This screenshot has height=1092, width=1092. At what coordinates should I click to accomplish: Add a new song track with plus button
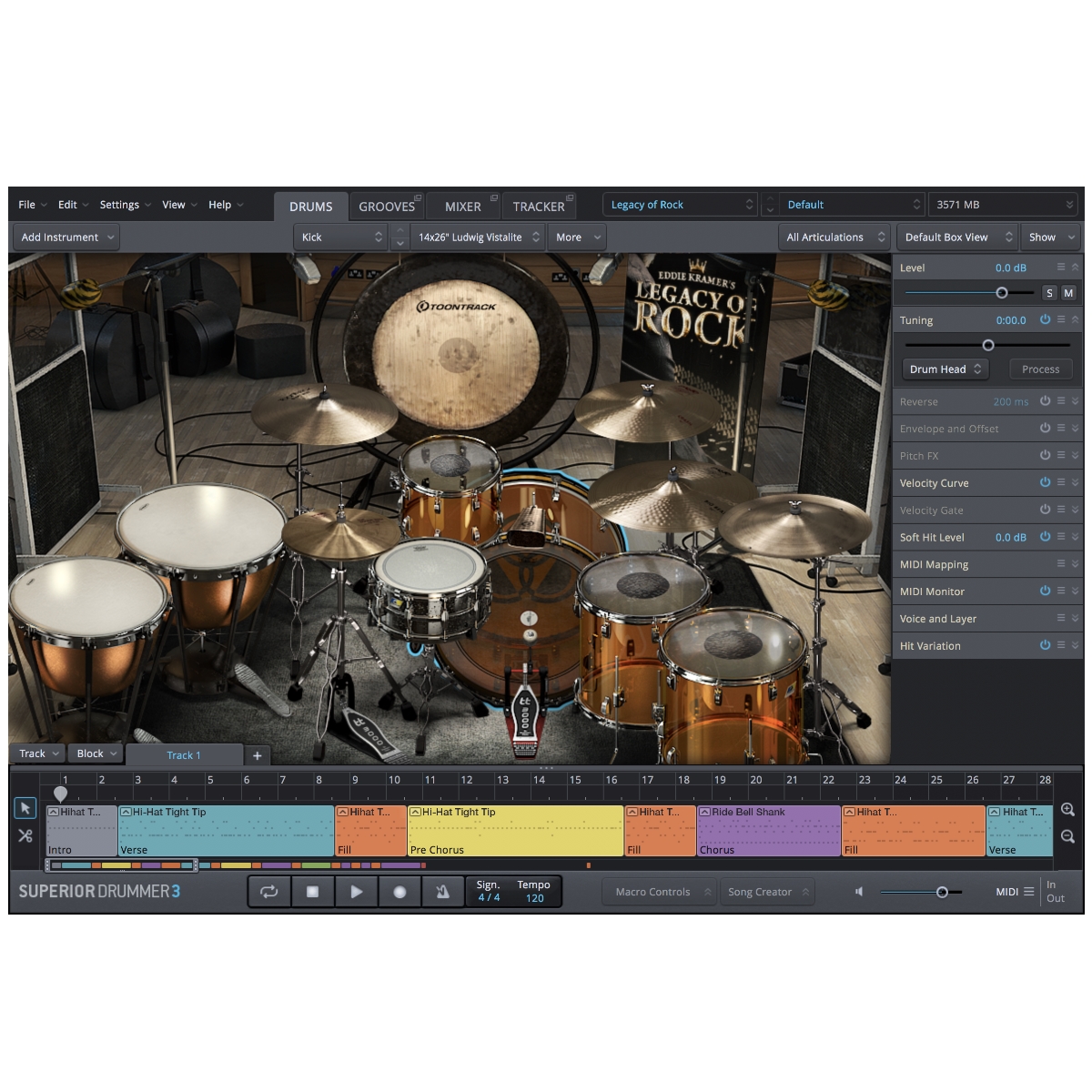click(x=258, y=755)
